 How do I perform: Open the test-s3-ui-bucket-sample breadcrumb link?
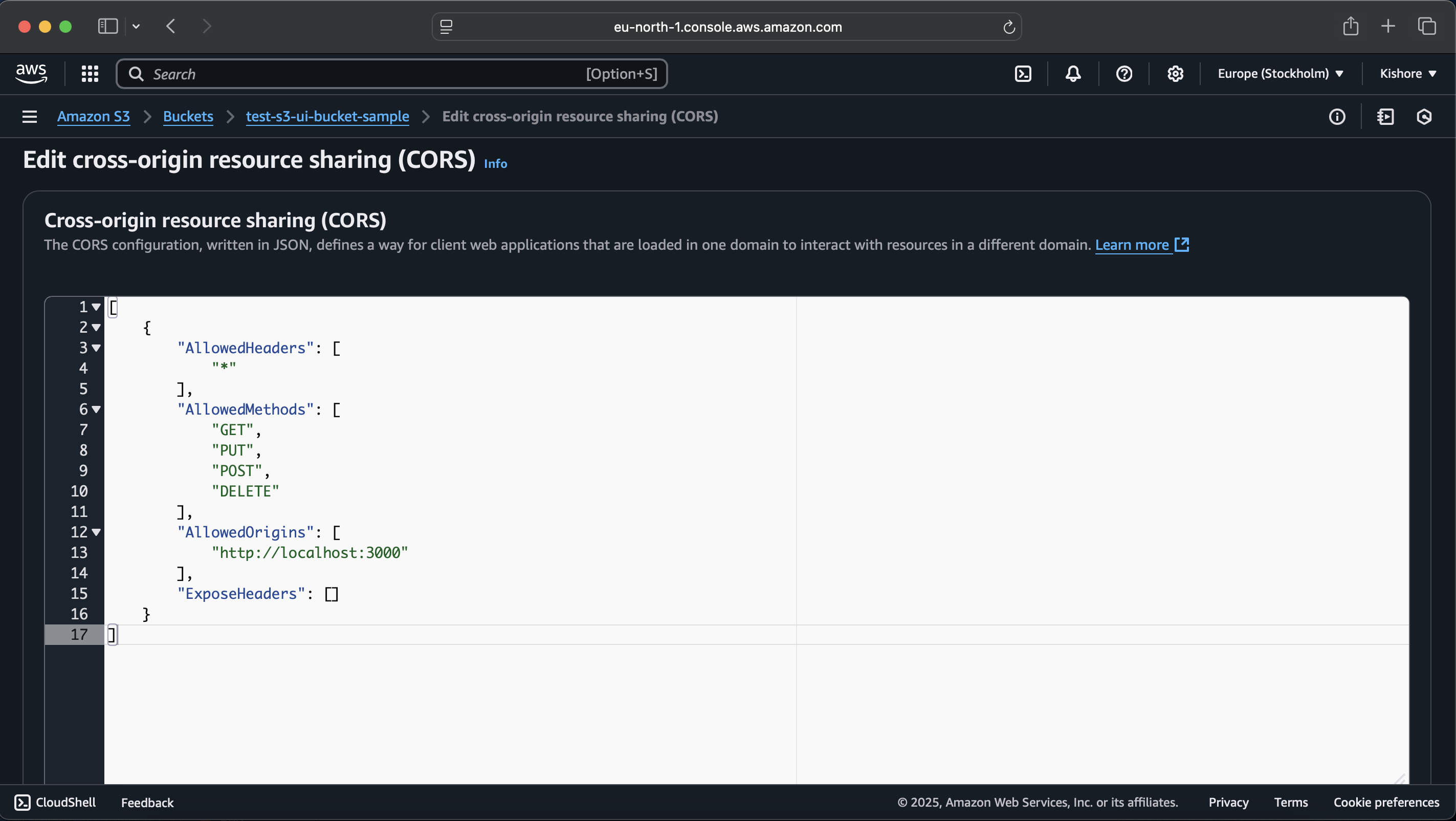pyautogui.click(x=327, y=117)
